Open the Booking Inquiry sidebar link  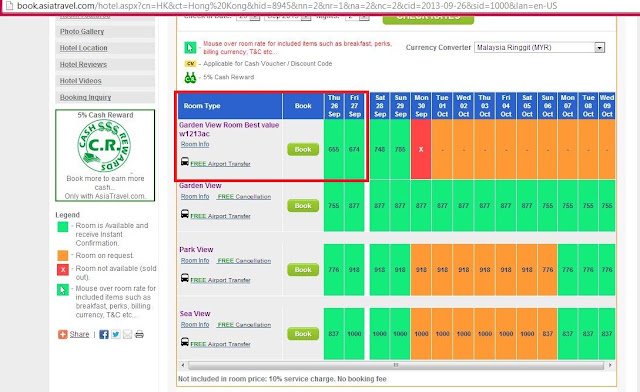[x=85, y=97]
